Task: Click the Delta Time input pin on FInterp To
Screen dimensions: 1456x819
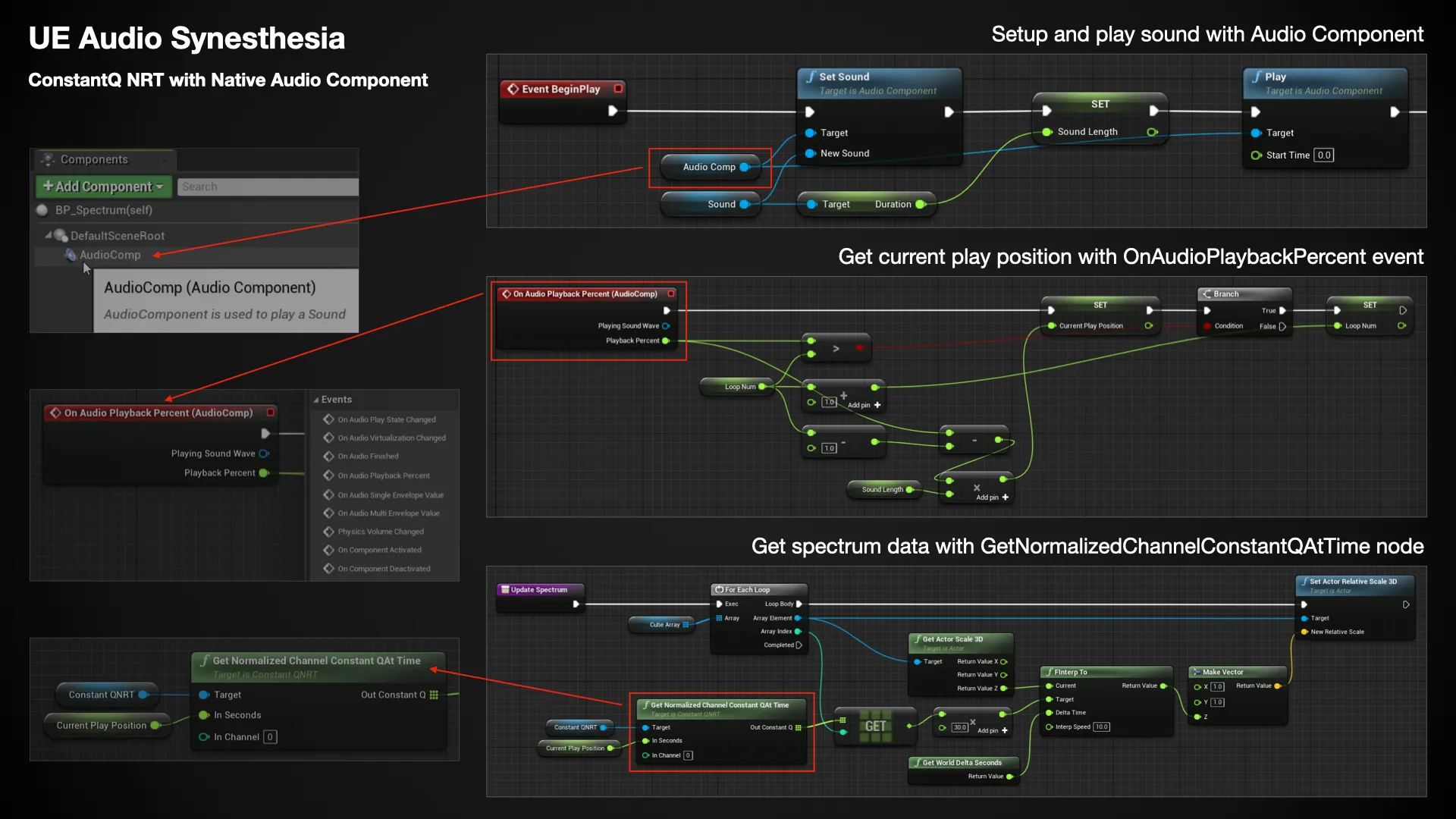Action: point(1050,713)
